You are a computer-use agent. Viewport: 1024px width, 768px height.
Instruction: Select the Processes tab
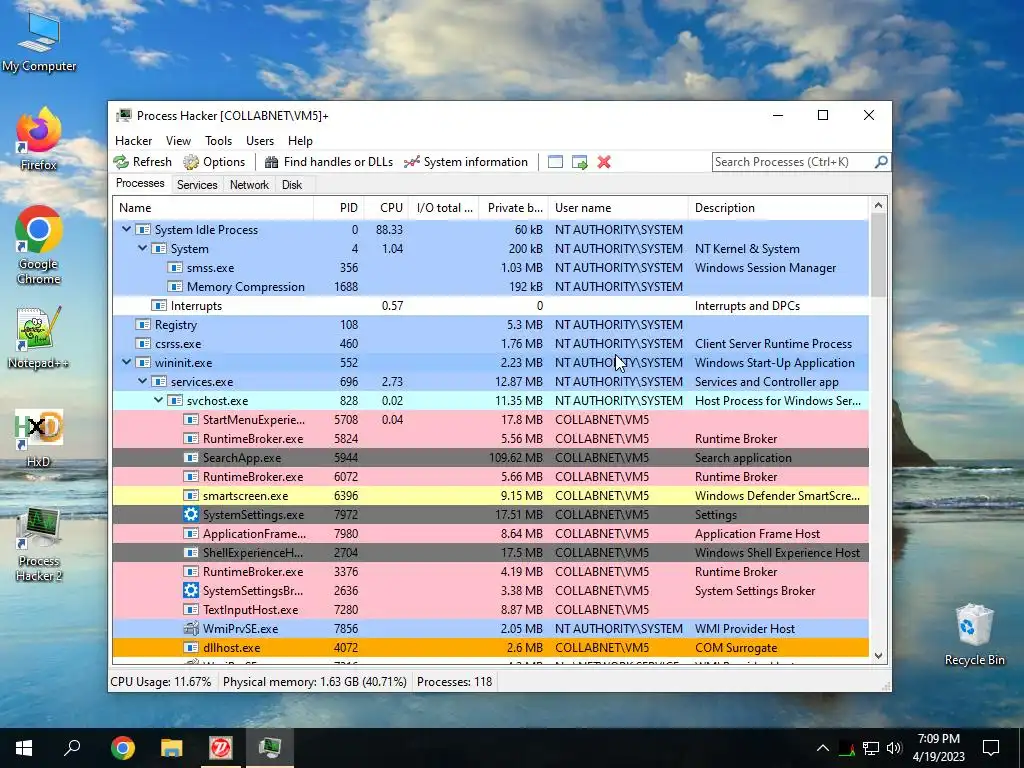click(140, 184)
